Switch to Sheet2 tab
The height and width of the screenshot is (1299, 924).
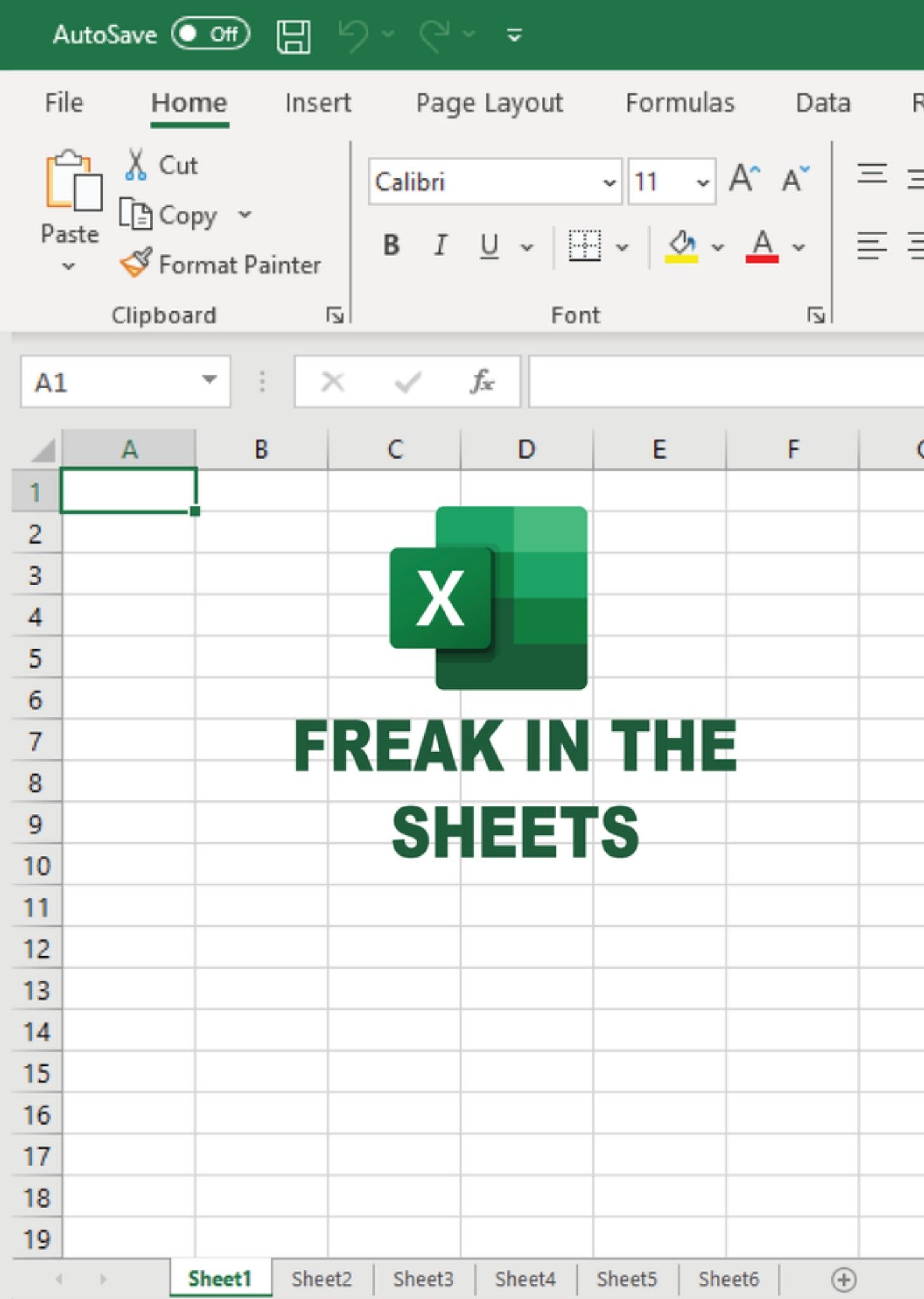(322, 1278)
